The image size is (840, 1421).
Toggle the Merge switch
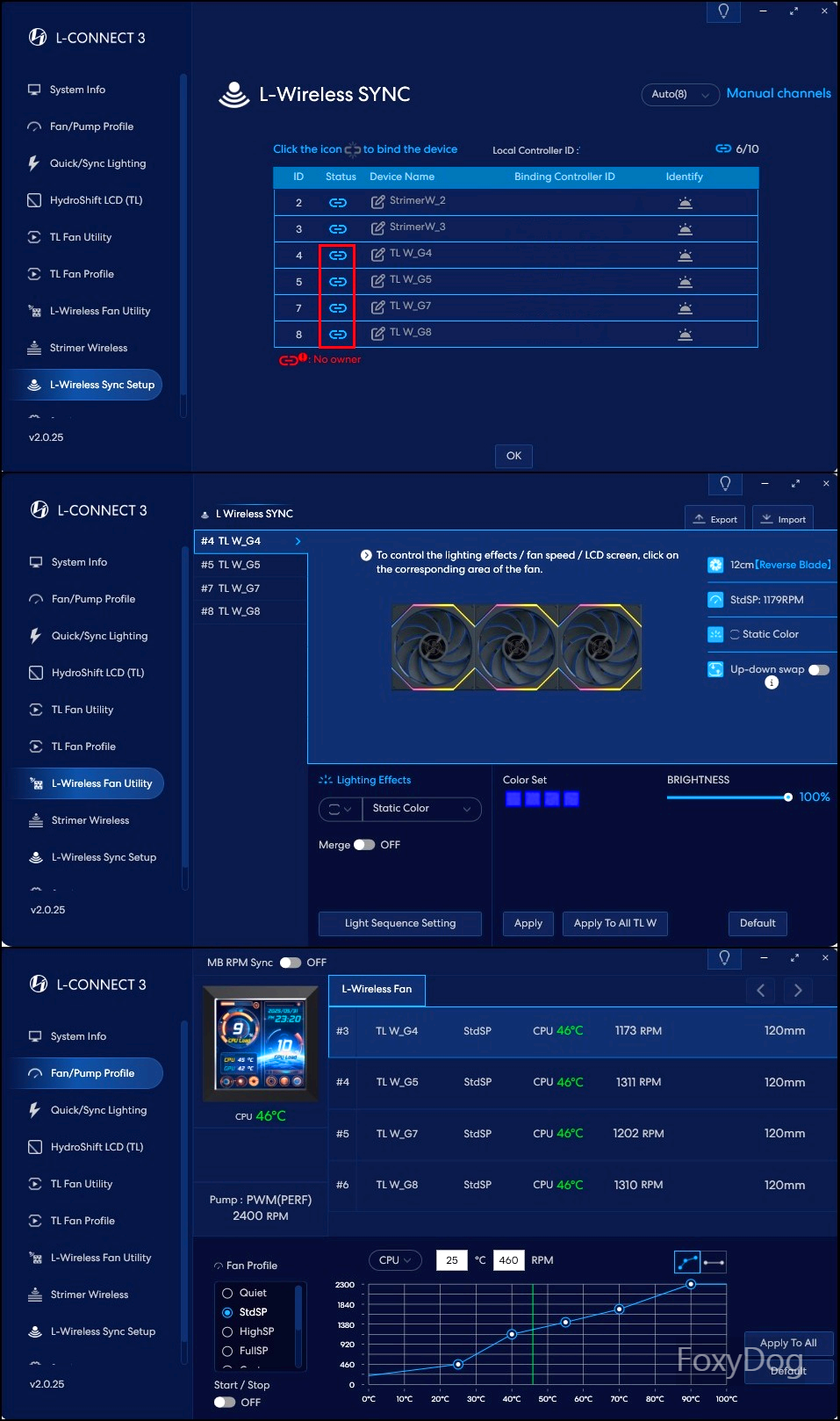point(364,845)
